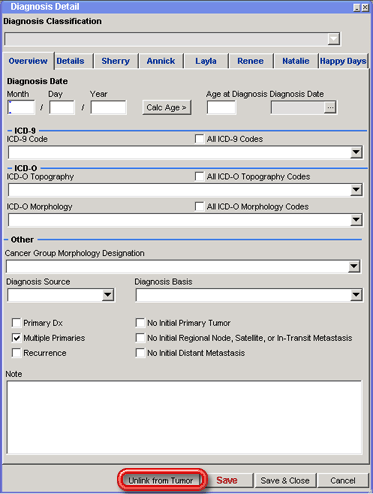The image size is (373, 494).
Task: Open the Layla tab
Action: pos(206,61)
